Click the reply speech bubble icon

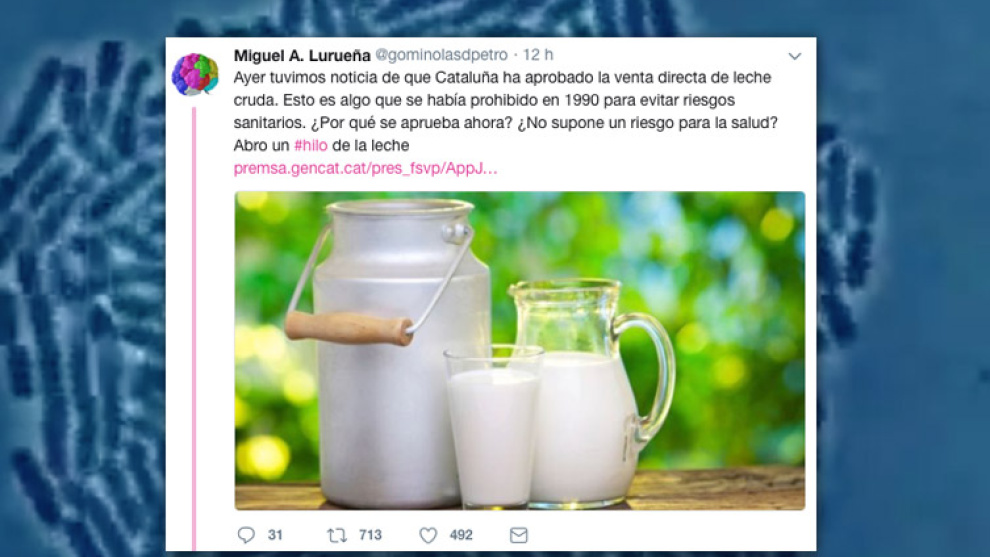pos(246,536)
